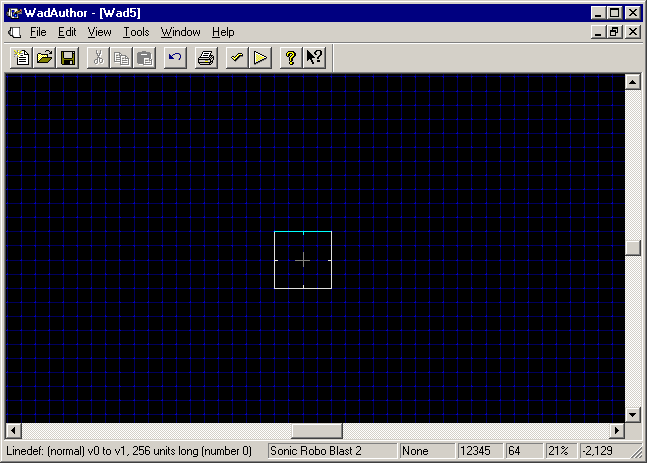Image resolution: width=647 pixels, height=463 pixels.
Task: Run the map with play icon
Action: (x=260, y=58)
